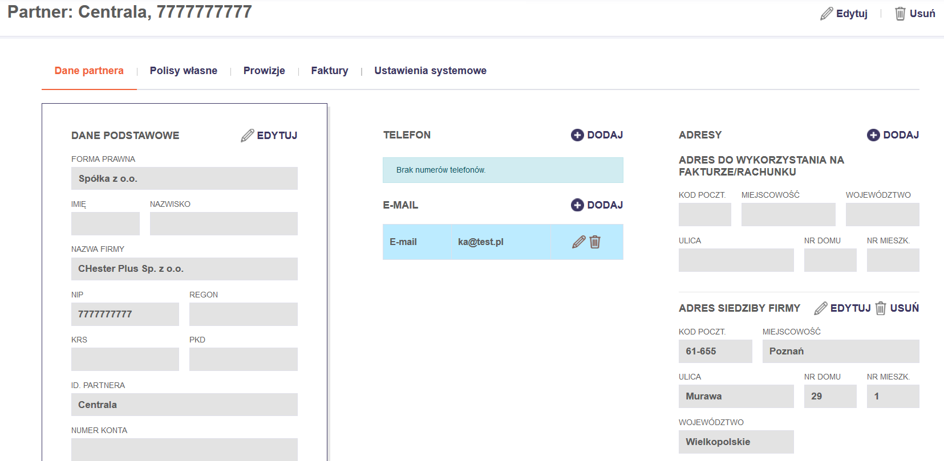Click the plus icon to add an e-mail
The width and height of the screenshot is (944, 461).
pos(577,205)
